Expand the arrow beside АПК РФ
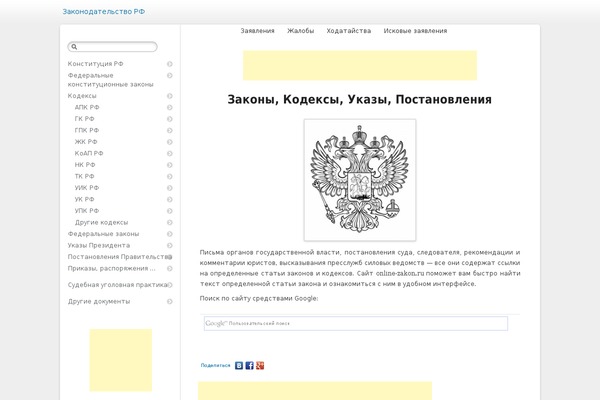This screenshot has height=400, width=600. point(170,108)
